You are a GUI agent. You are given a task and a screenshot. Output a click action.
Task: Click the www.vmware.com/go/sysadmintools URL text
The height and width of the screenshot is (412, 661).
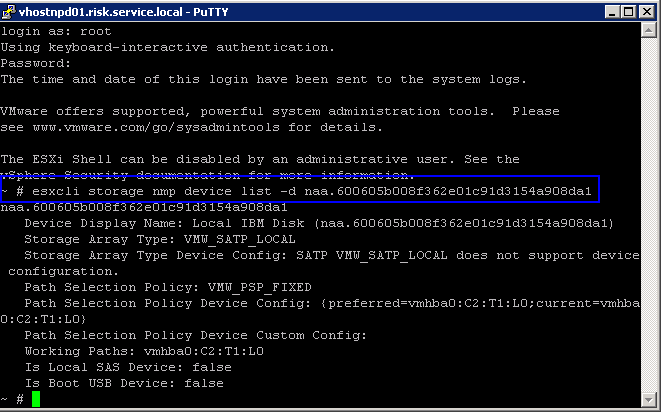point(156,127)
